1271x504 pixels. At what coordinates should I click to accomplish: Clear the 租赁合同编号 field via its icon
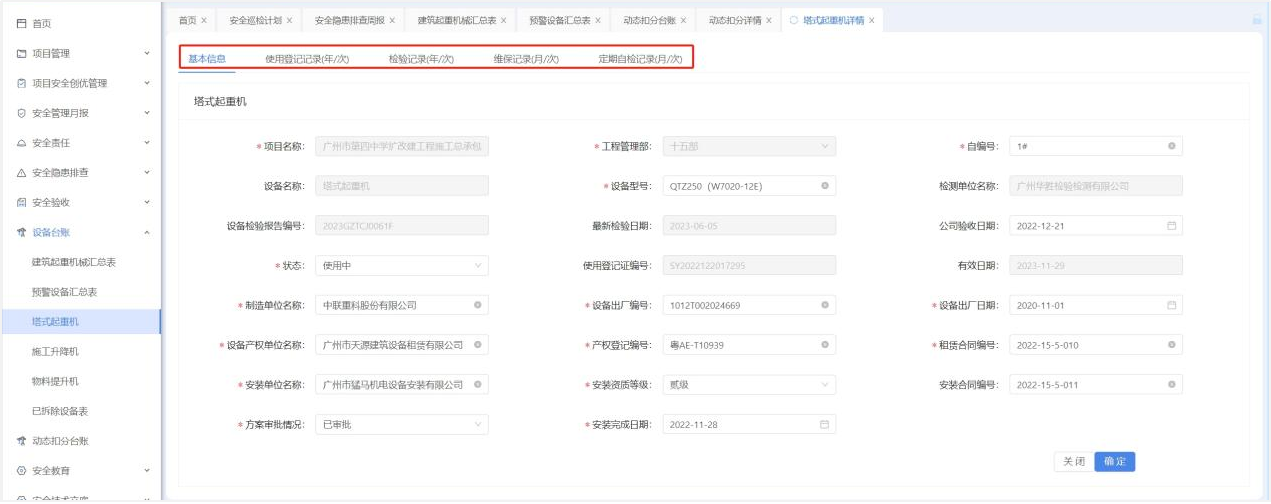[1171, 345]
